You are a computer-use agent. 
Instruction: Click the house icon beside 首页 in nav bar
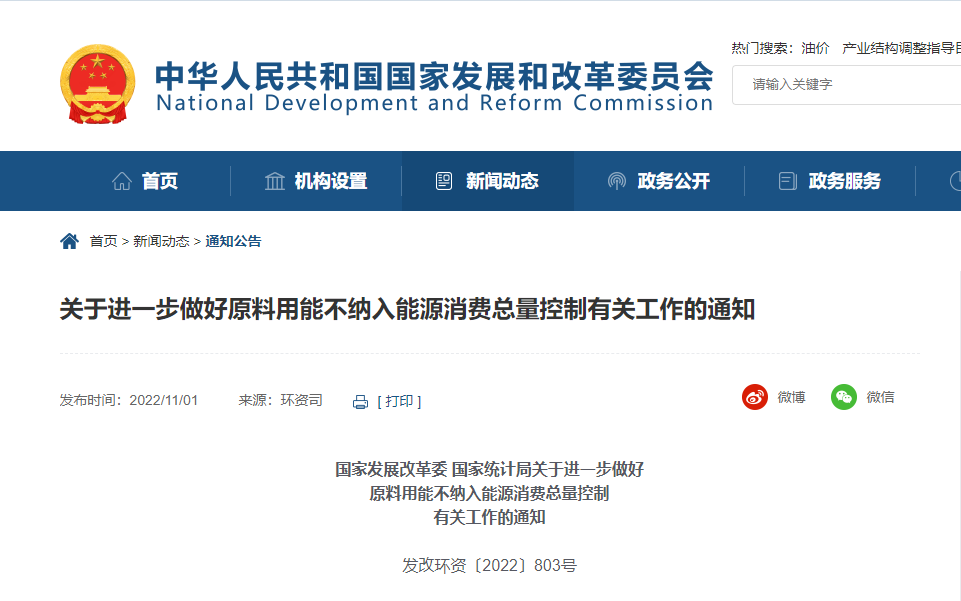click(x=122, y=181)
